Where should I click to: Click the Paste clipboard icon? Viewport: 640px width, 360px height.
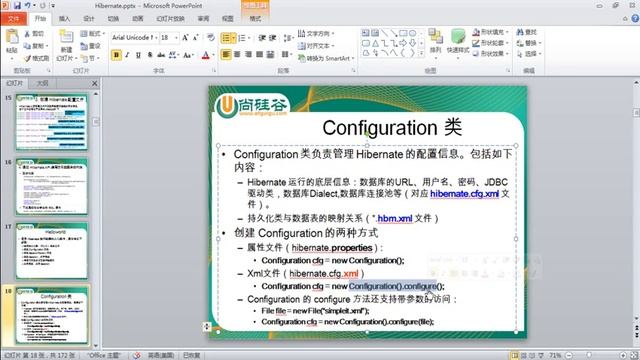(12, 37)
